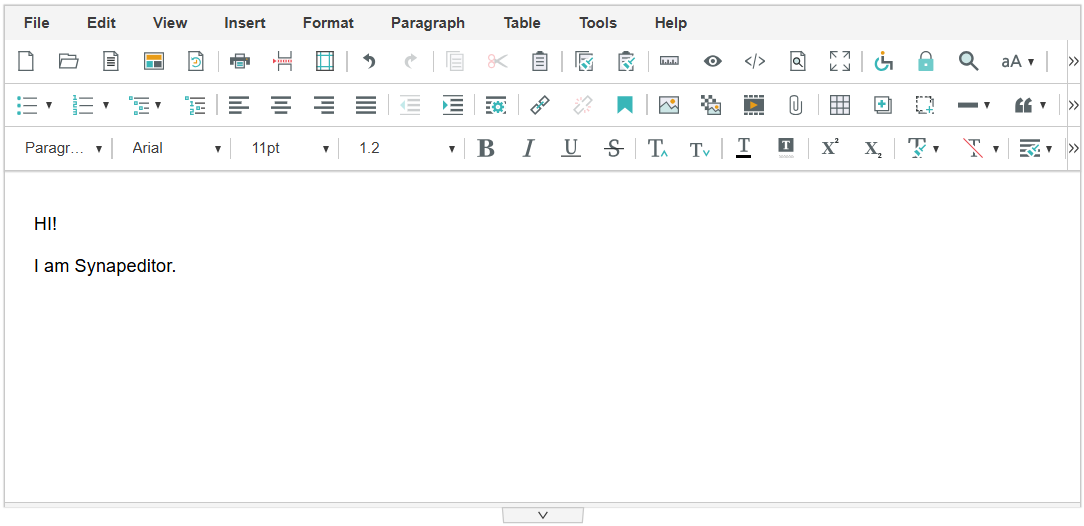
Task: Open the 11pt font size dropdown
Action: [290, 148]
